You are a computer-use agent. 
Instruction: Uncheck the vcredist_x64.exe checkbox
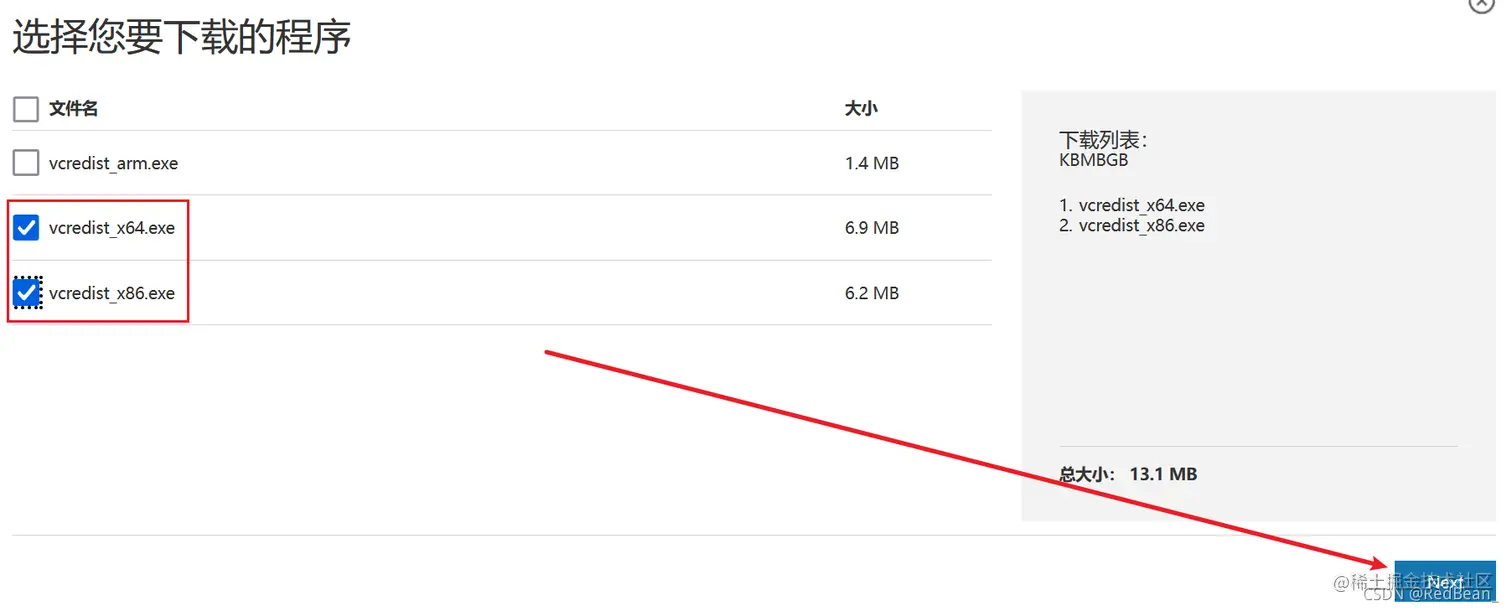26,228
